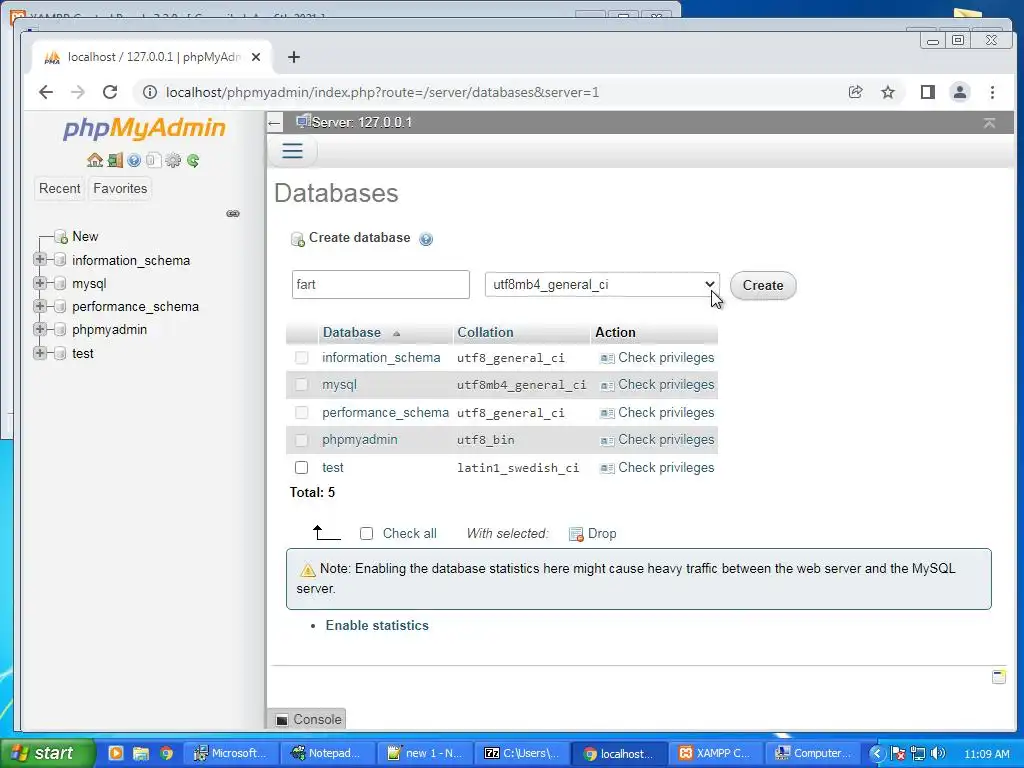Expand performance_schema tree node
Viewport: 1024px width, 768px height.
[x=39, y=306]
